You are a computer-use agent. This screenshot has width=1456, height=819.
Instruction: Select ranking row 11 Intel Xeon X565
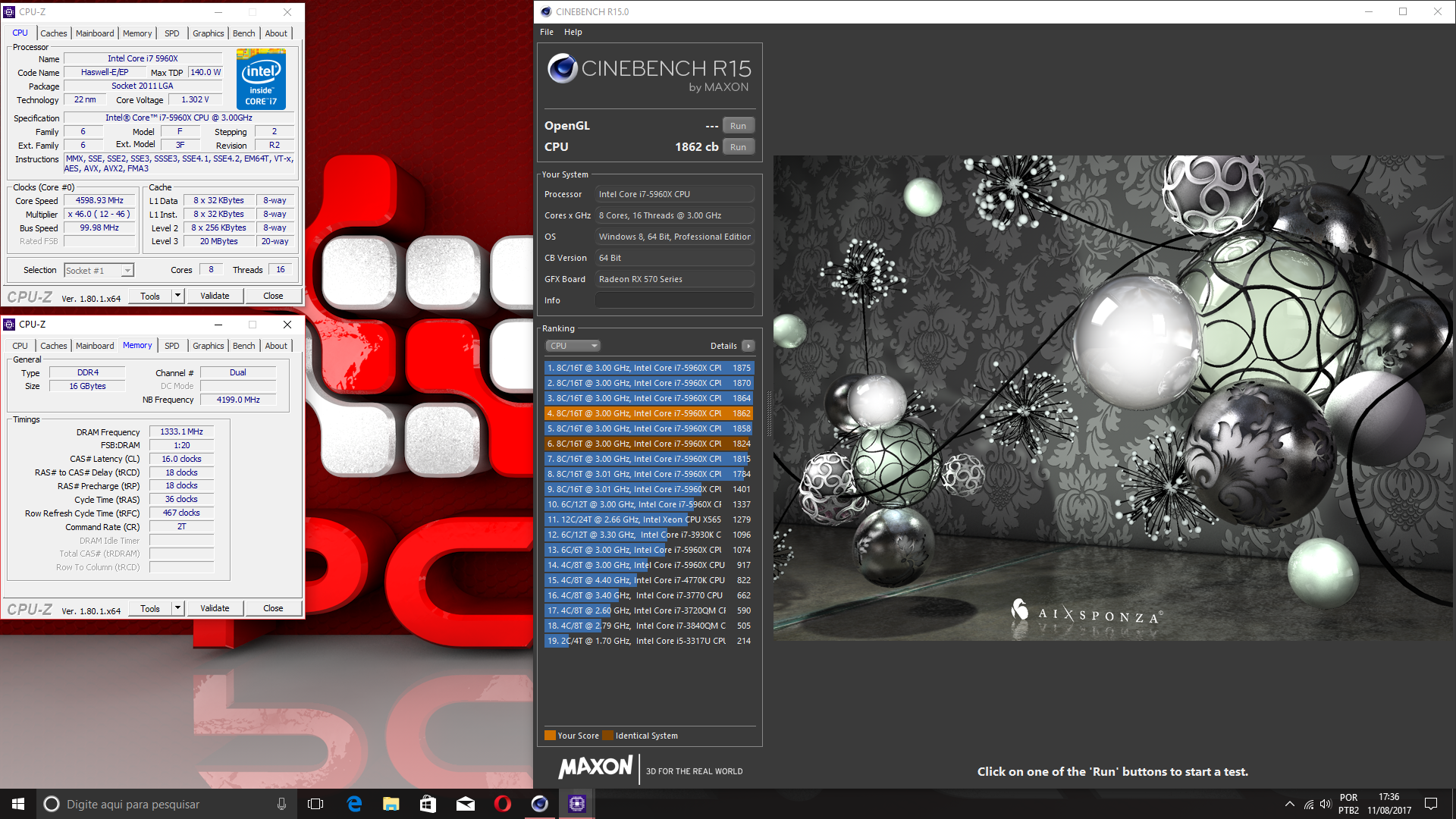coord(649,519)
